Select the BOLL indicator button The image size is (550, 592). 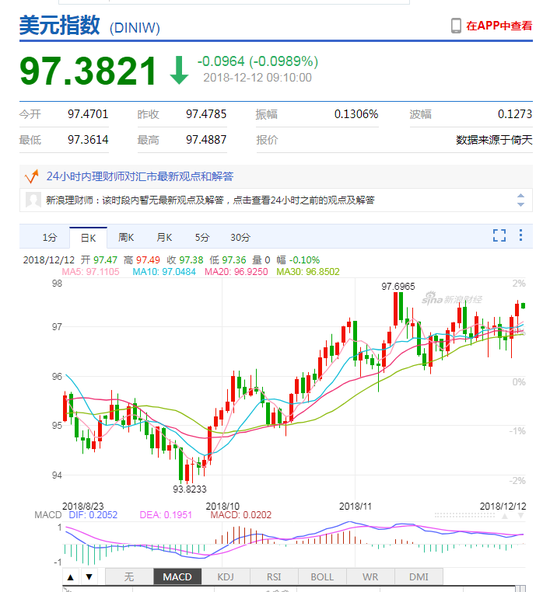pos(322,577)
